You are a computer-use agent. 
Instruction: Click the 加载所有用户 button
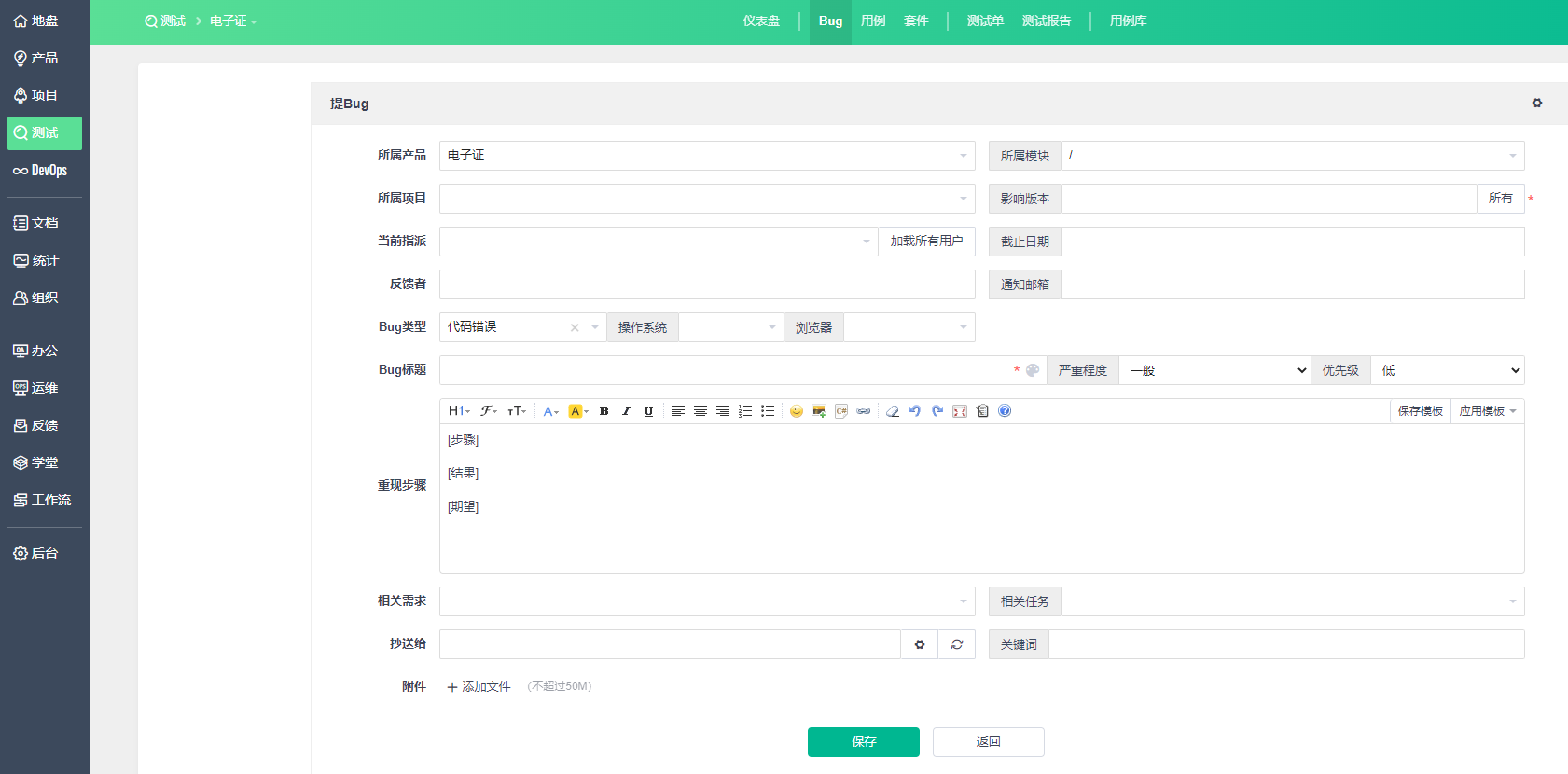click(x=926, y=242)
